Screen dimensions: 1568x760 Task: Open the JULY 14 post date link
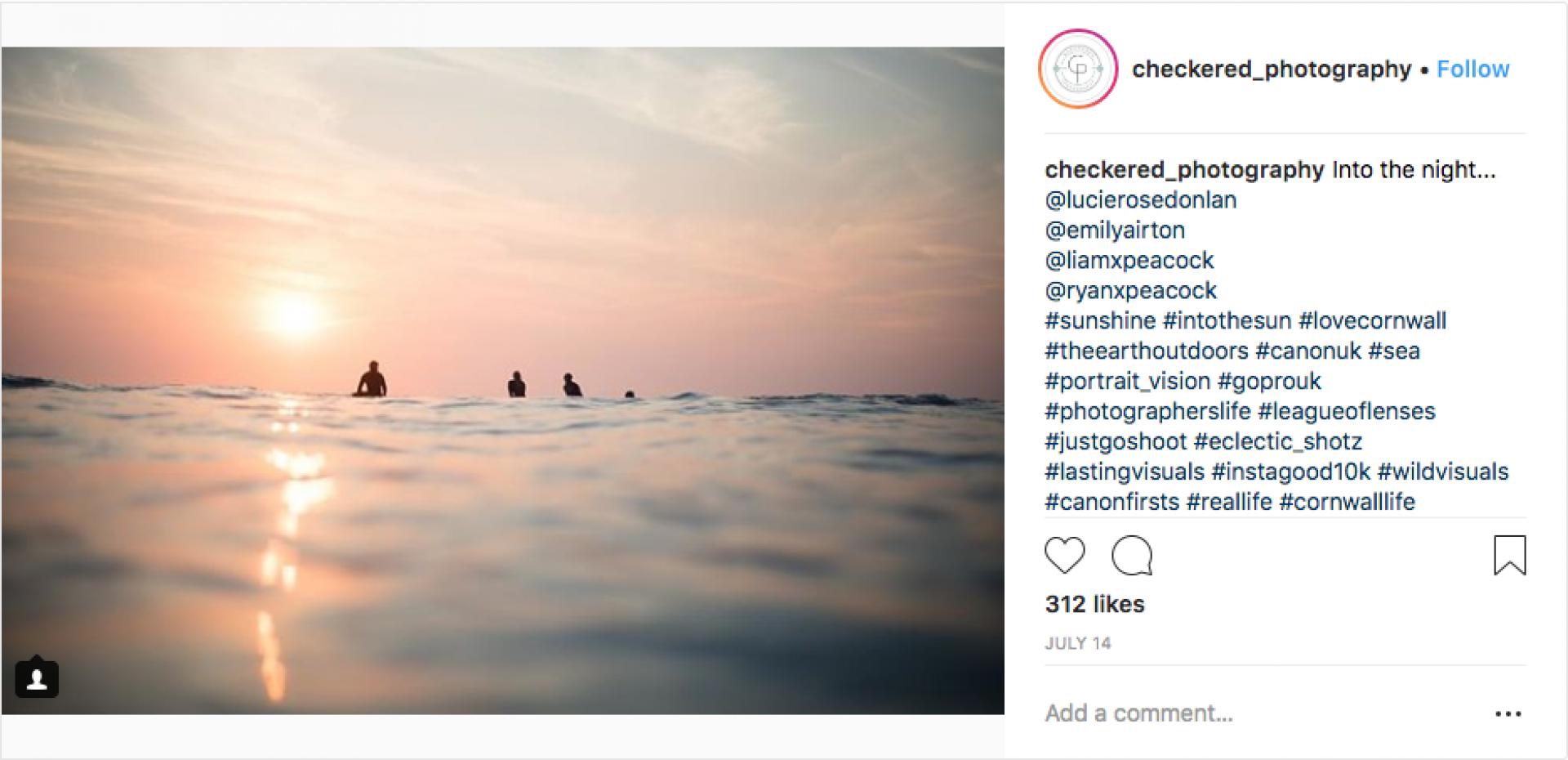click(x=1078, y=644)
